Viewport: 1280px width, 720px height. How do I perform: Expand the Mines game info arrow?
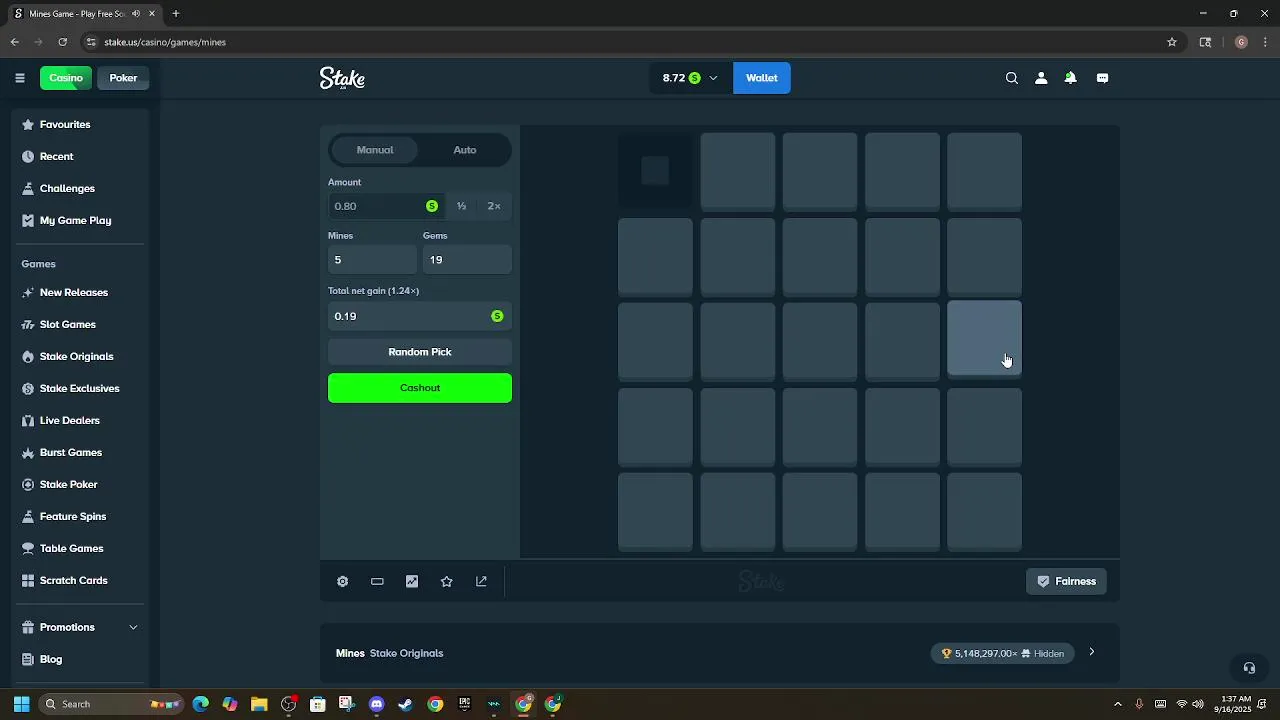1091,652
